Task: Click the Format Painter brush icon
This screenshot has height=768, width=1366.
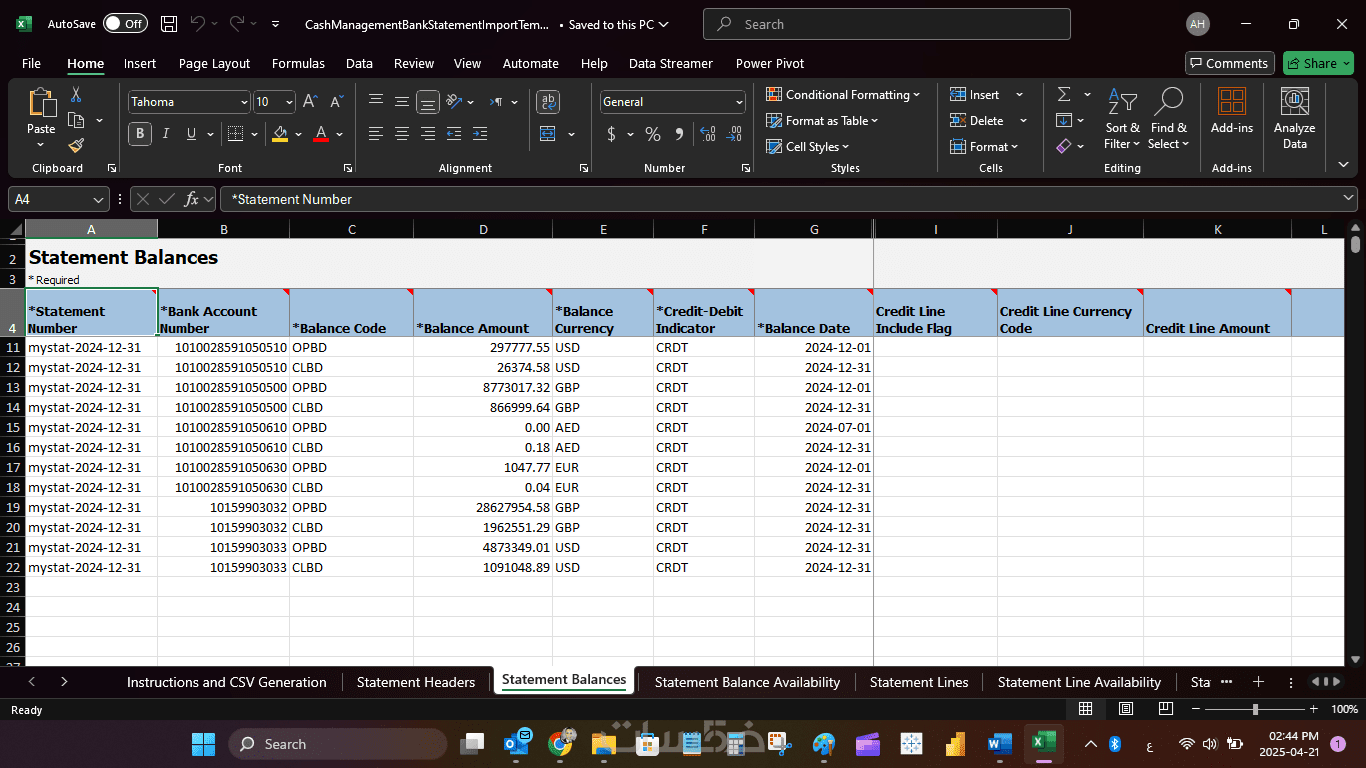Action: [x=76, y=146]
